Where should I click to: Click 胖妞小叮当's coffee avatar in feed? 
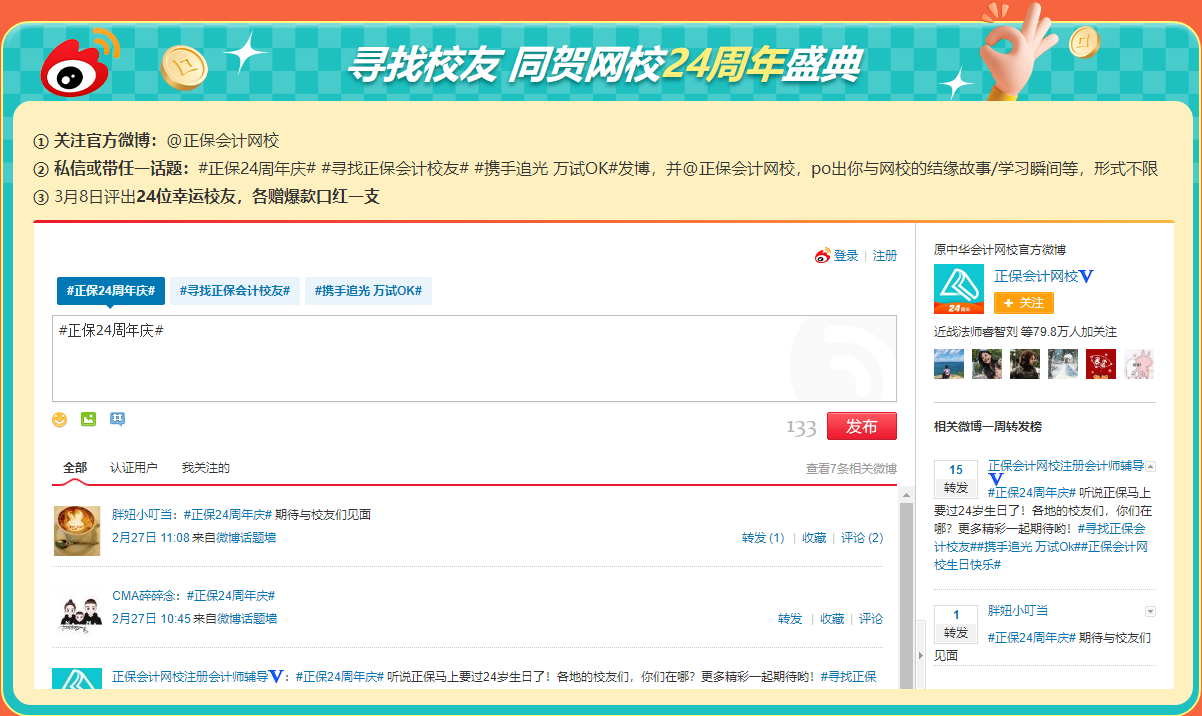click(x=77, y=530)
